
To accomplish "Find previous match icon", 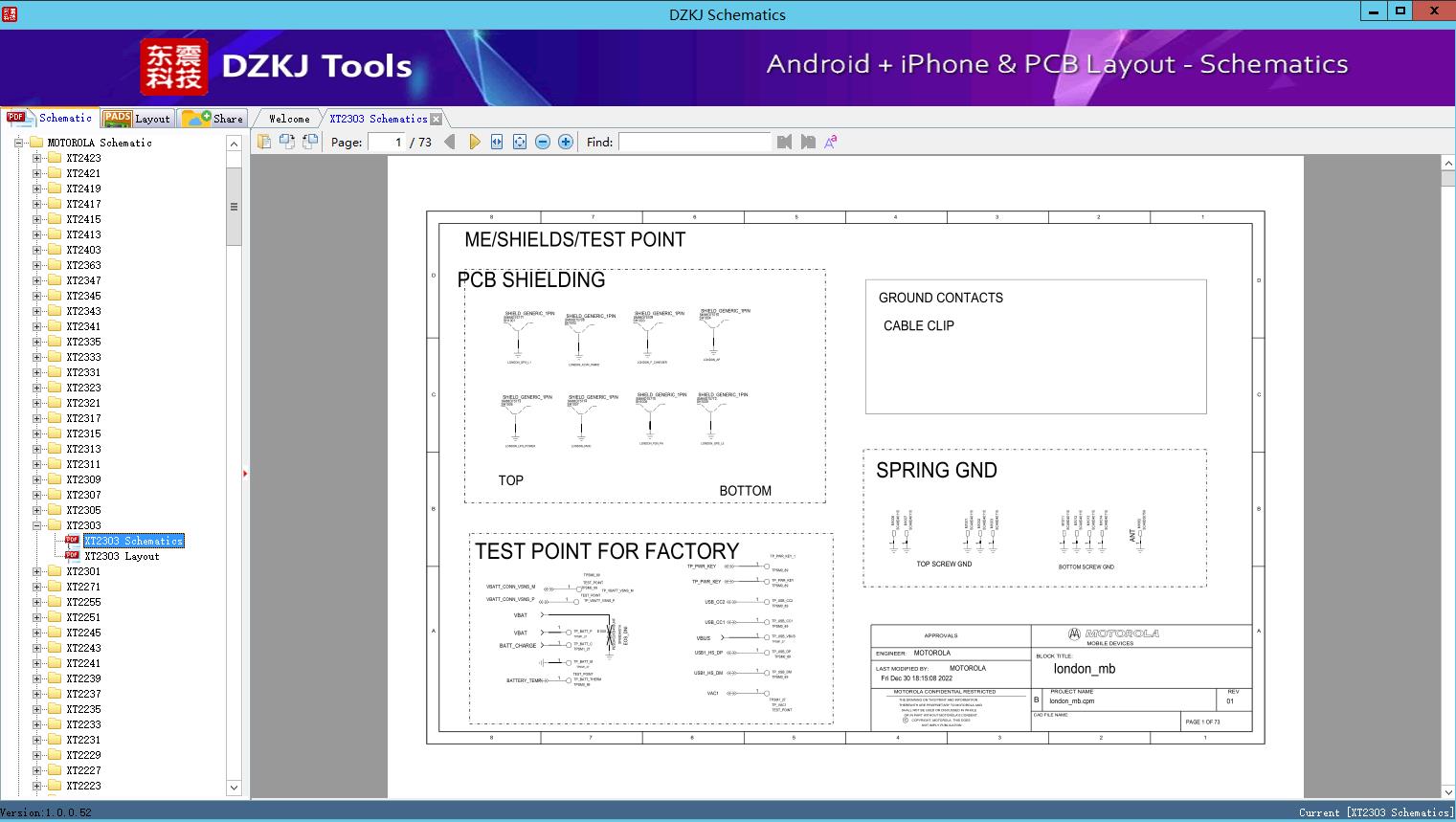I will click(785, 142).
